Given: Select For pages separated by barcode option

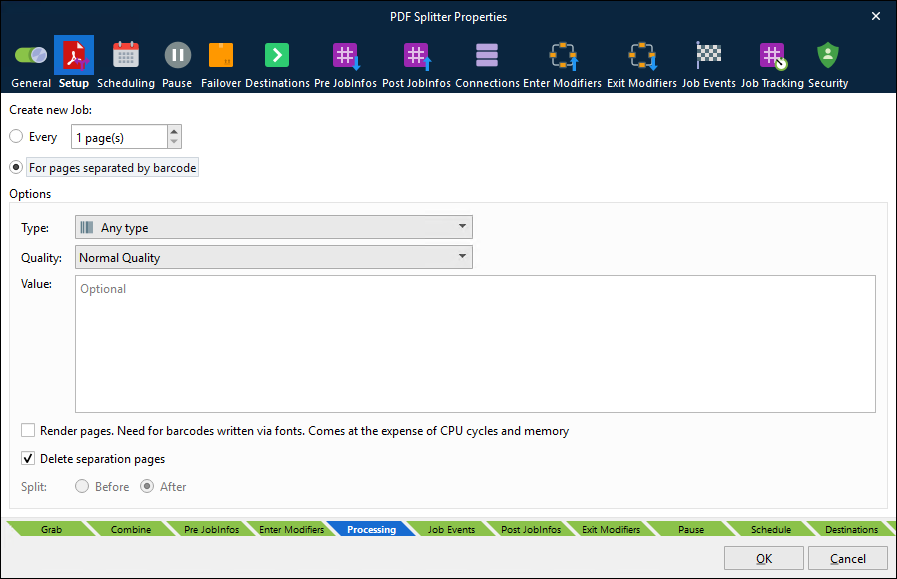Looking at the screenshot, I should [x=16, y=167].
